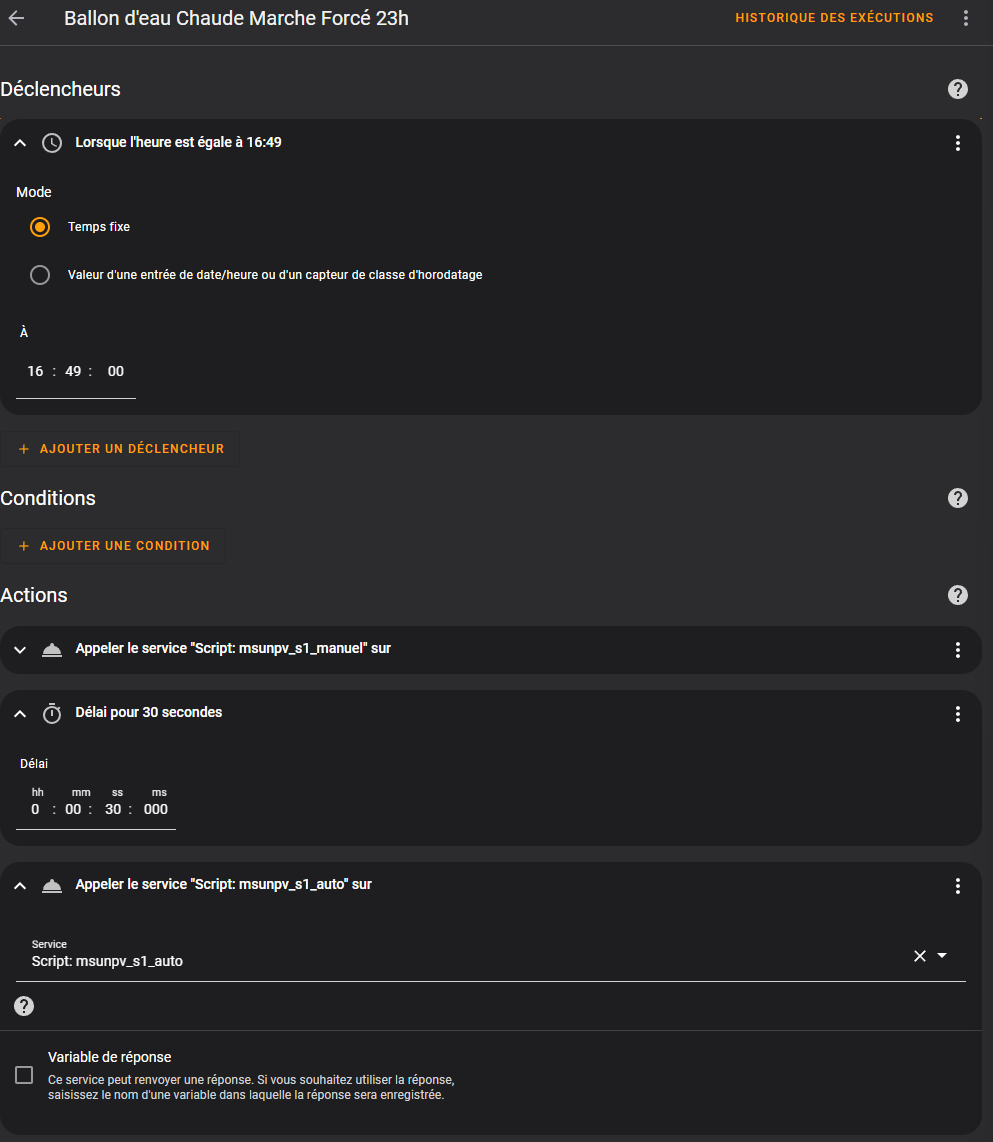The height and width of the screenshot is (1142, 993).
Task: Clear the selected service with the X
Action: tap(920, 956)
